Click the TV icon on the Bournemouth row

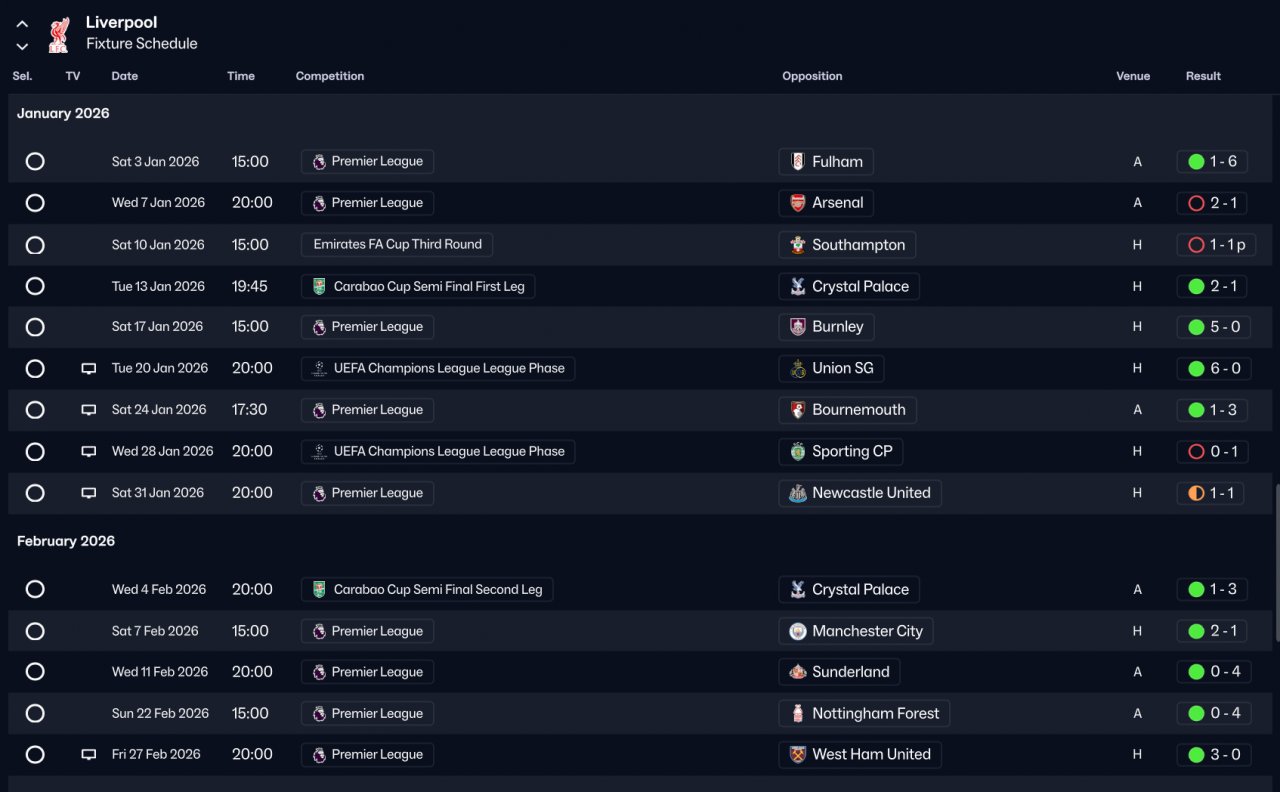(x=89, y=410)
